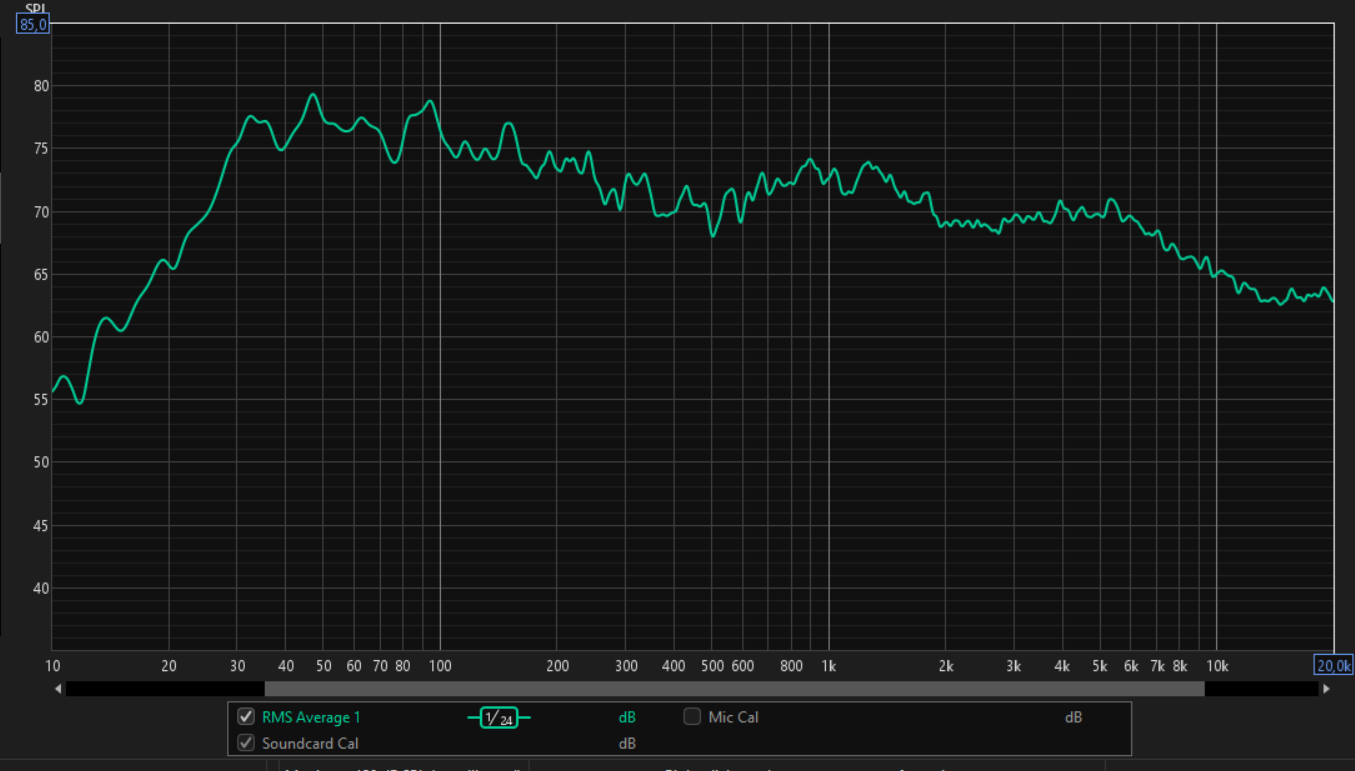This screenshot has width=1355, height=771.
Task: Click the 1/24 smoothing indicator icon
Action: click(498, 717)
